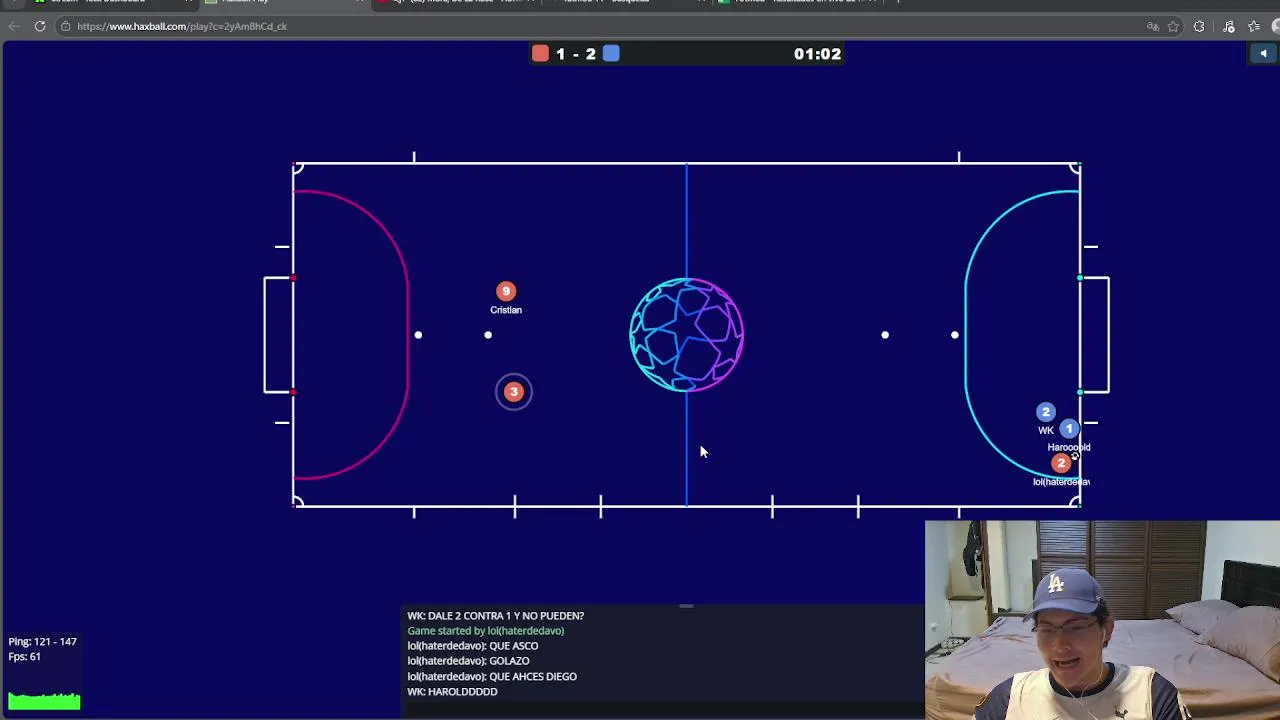
Task: Click red player number 3 disc
Action: click(514, 392)
